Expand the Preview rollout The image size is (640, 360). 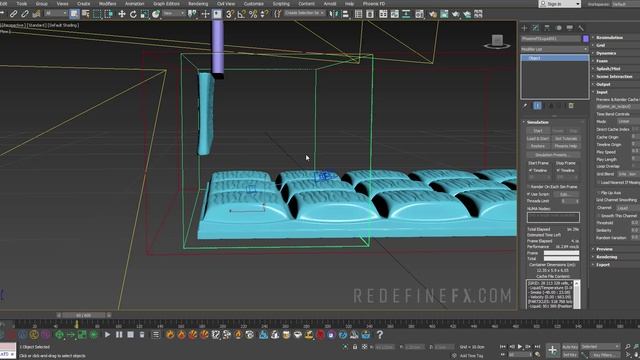(604, 249)
